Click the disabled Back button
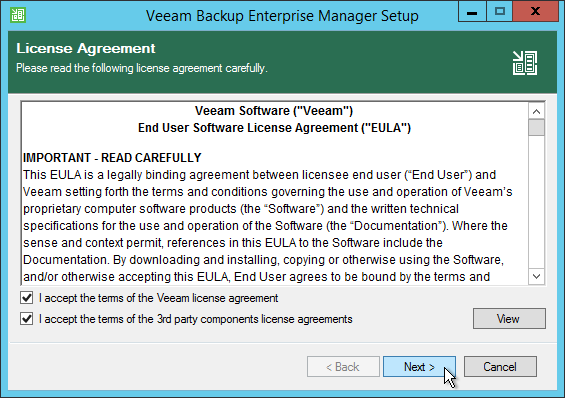 (x=343, y=367)
